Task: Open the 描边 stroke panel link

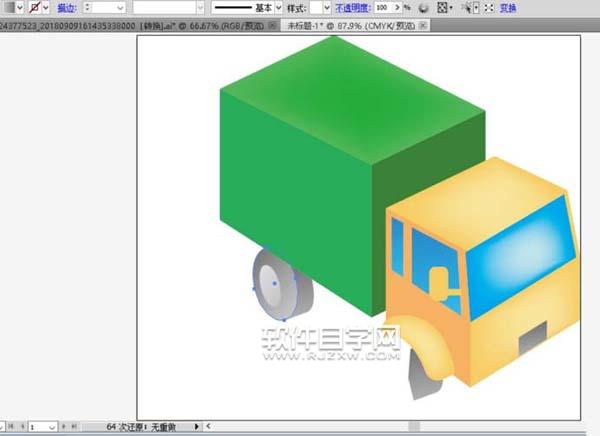Action: pos(67,8)
